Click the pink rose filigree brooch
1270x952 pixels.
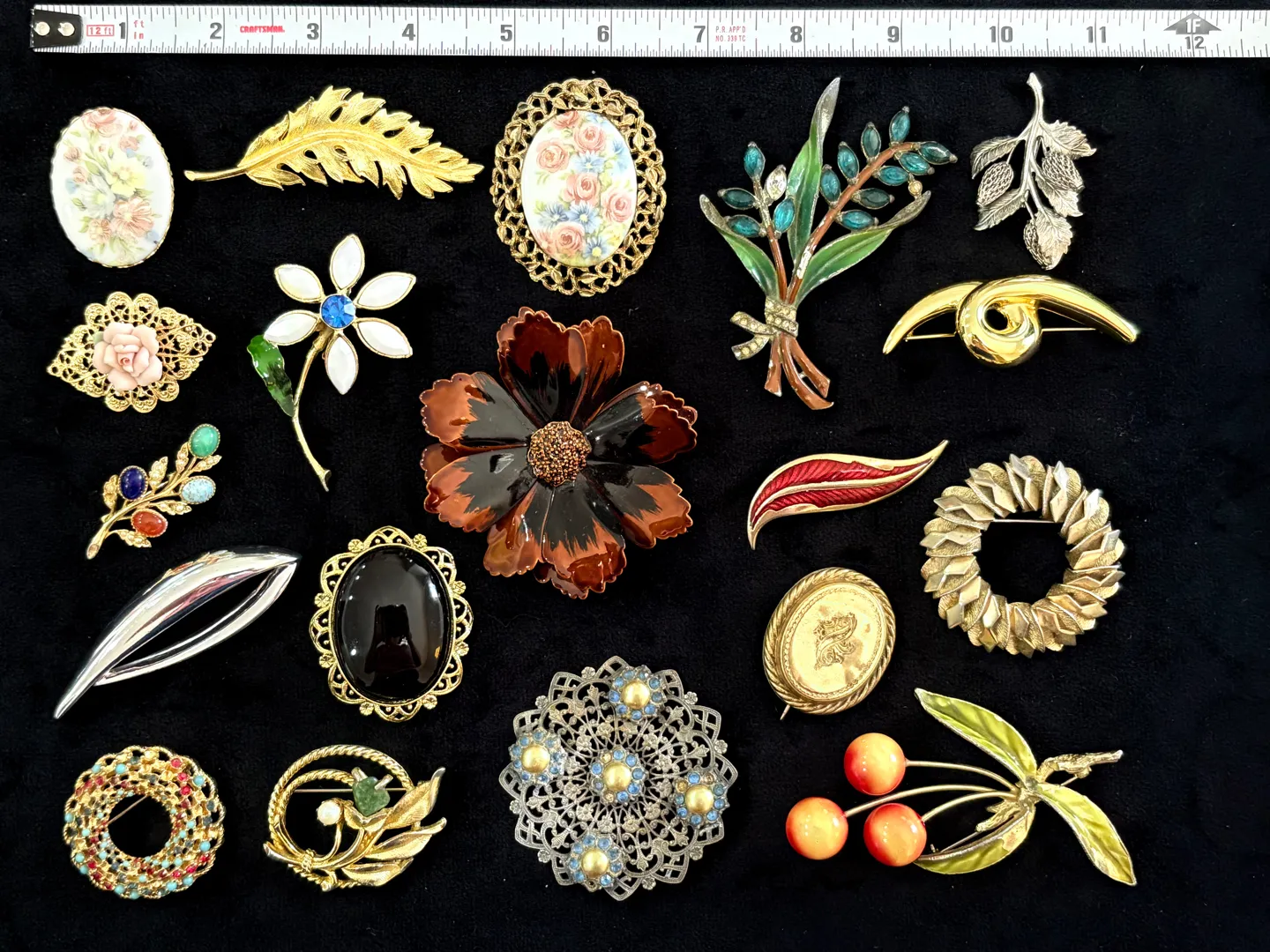131,353
